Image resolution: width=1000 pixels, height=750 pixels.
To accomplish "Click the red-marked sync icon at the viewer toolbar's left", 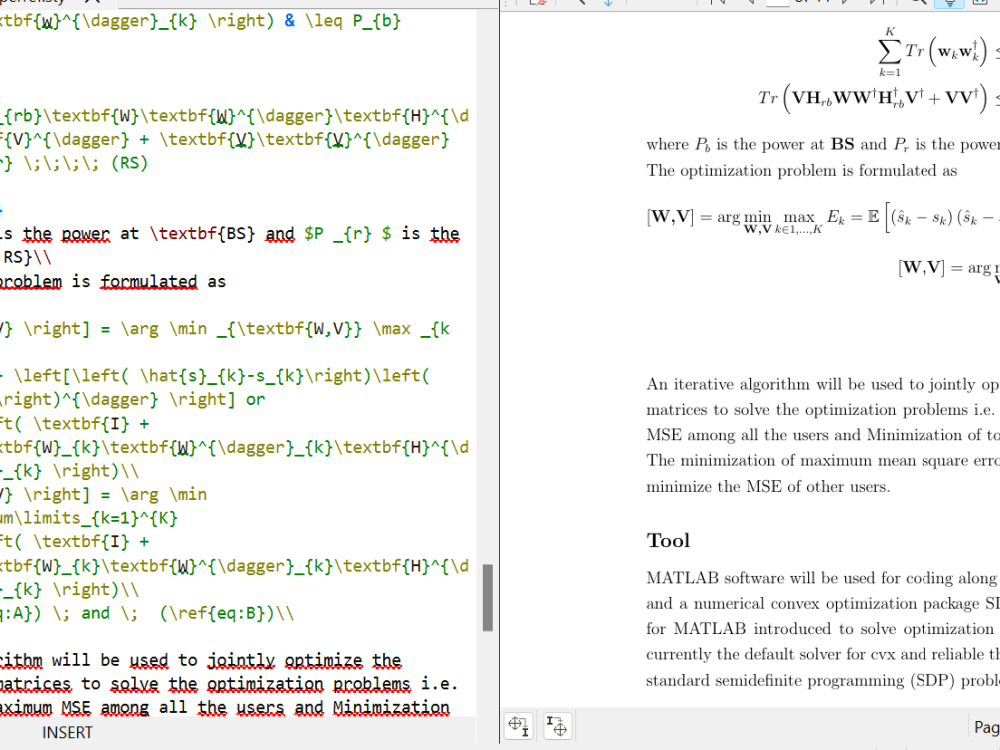I will [537, 4].
